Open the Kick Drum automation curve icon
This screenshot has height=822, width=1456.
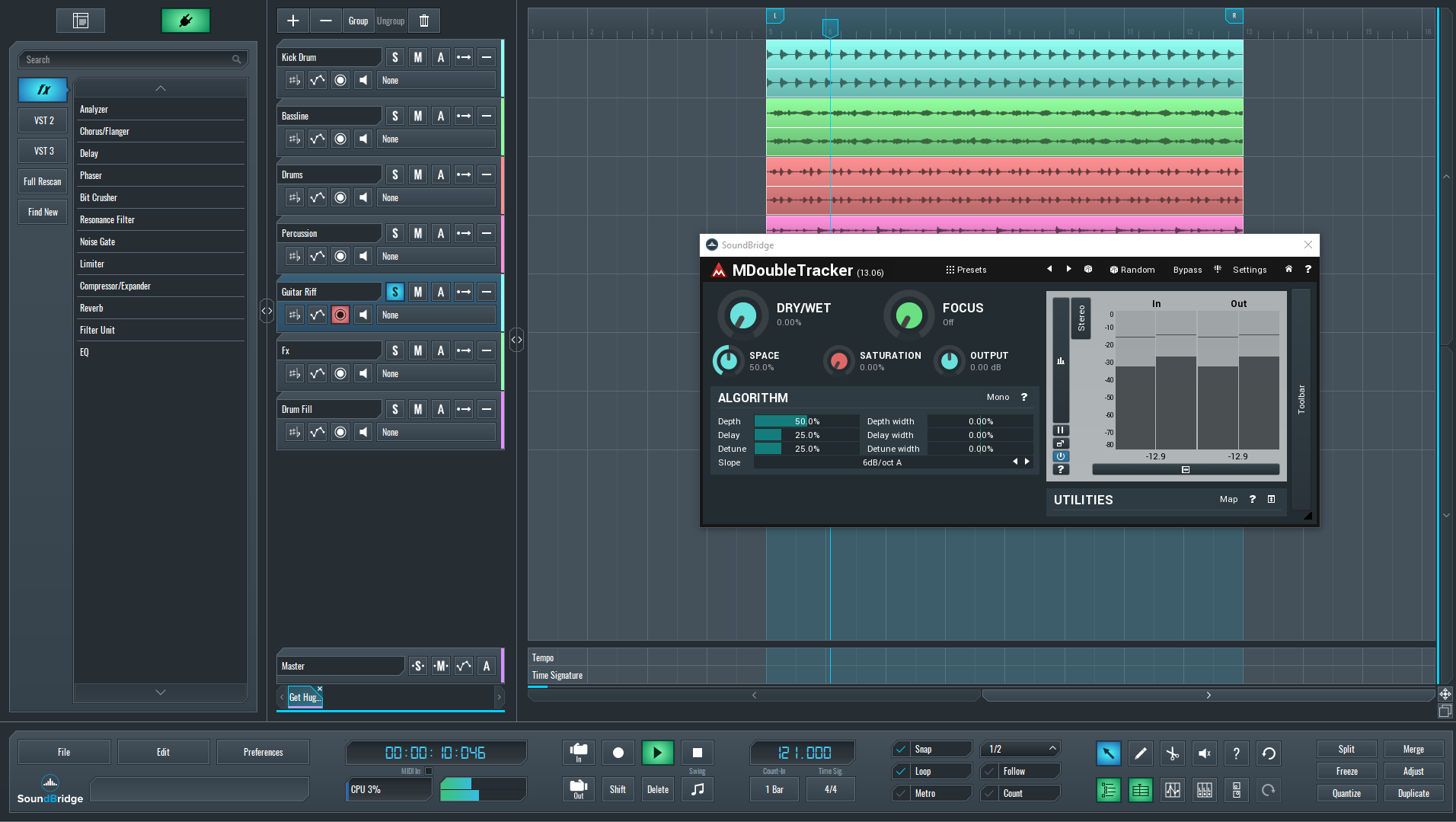318,80
